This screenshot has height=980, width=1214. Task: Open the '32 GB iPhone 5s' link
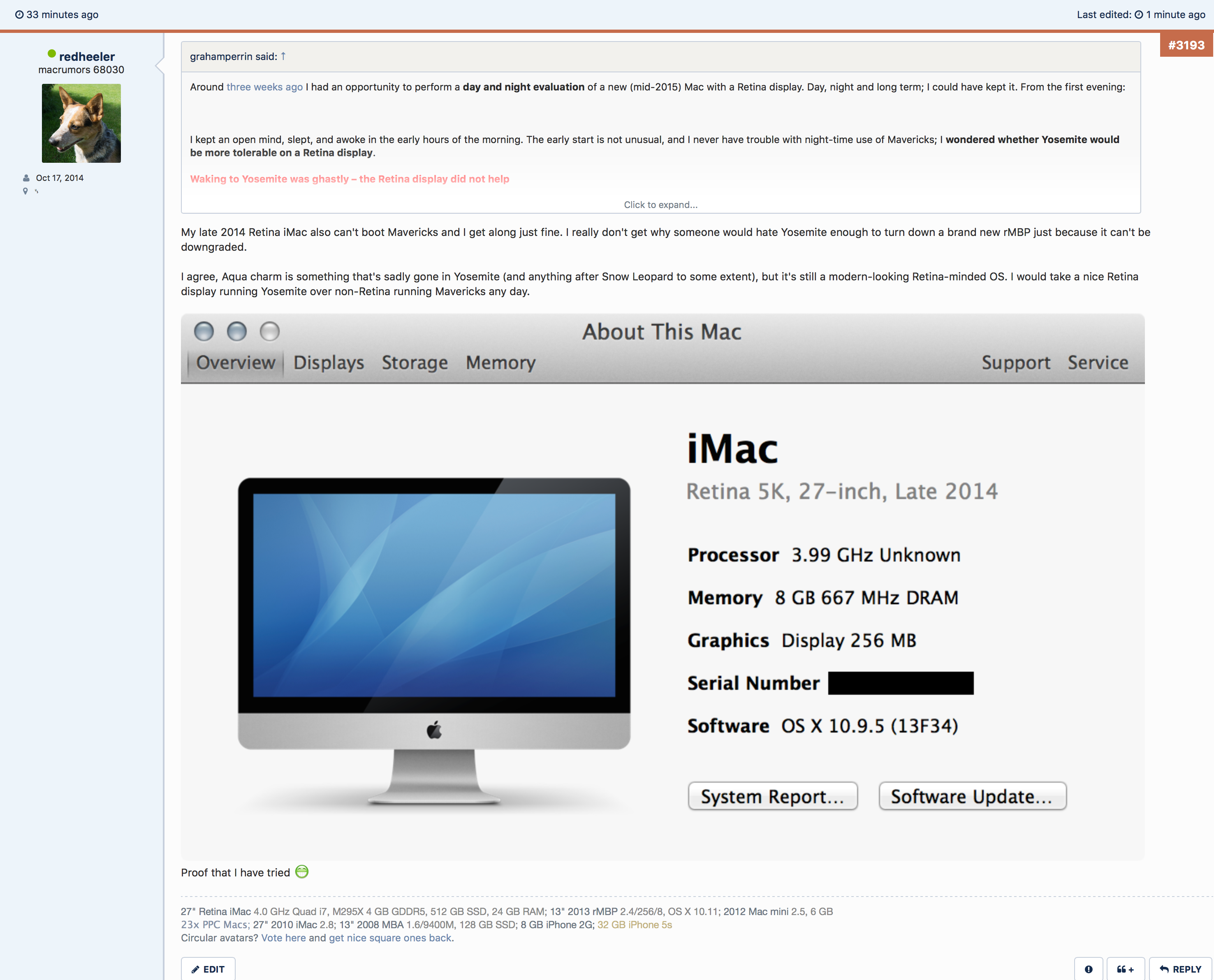pyautogui.click(x=635, y=925)
